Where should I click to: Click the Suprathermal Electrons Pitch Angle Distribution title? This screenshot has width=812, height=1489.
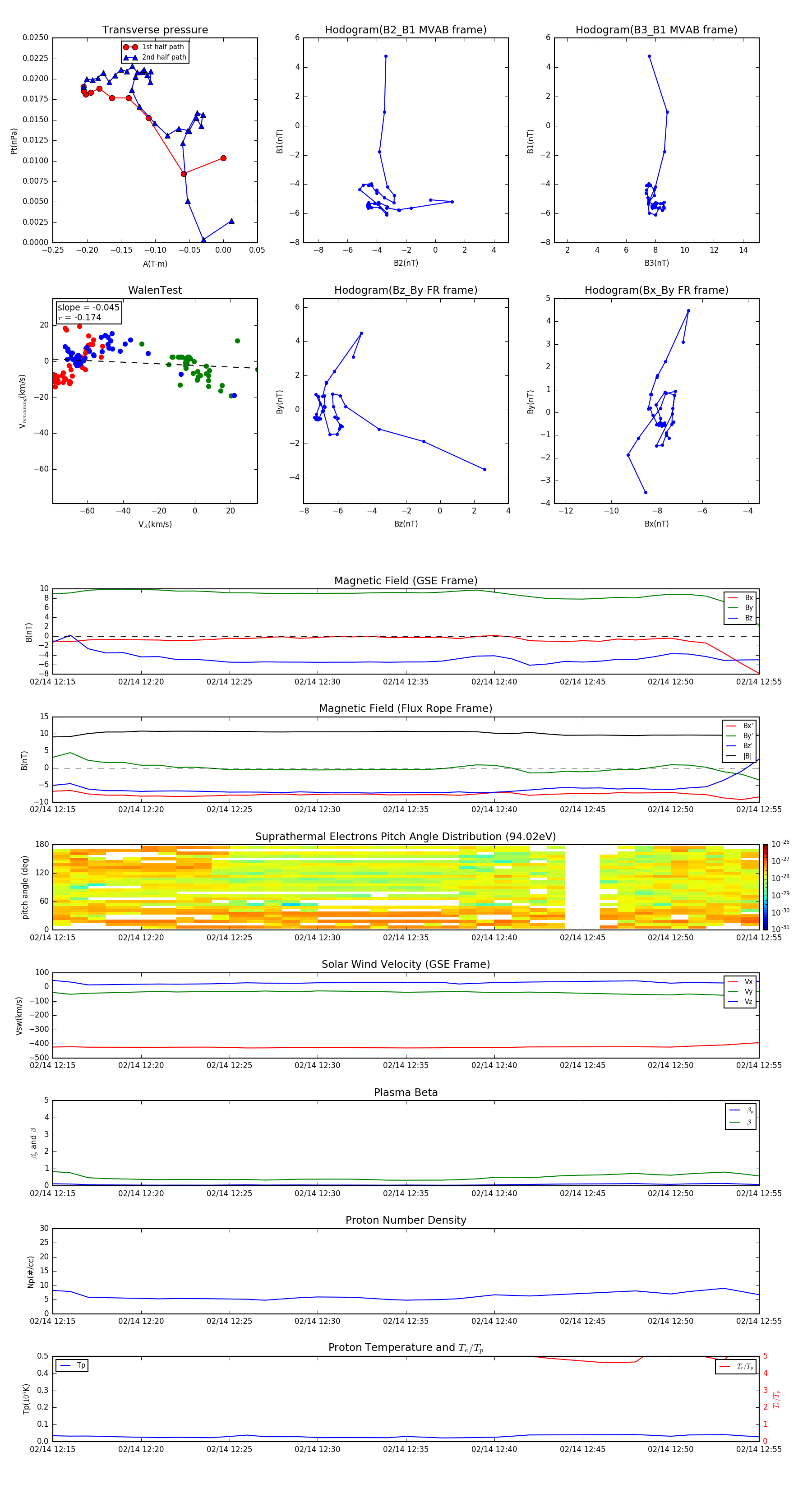406,837
